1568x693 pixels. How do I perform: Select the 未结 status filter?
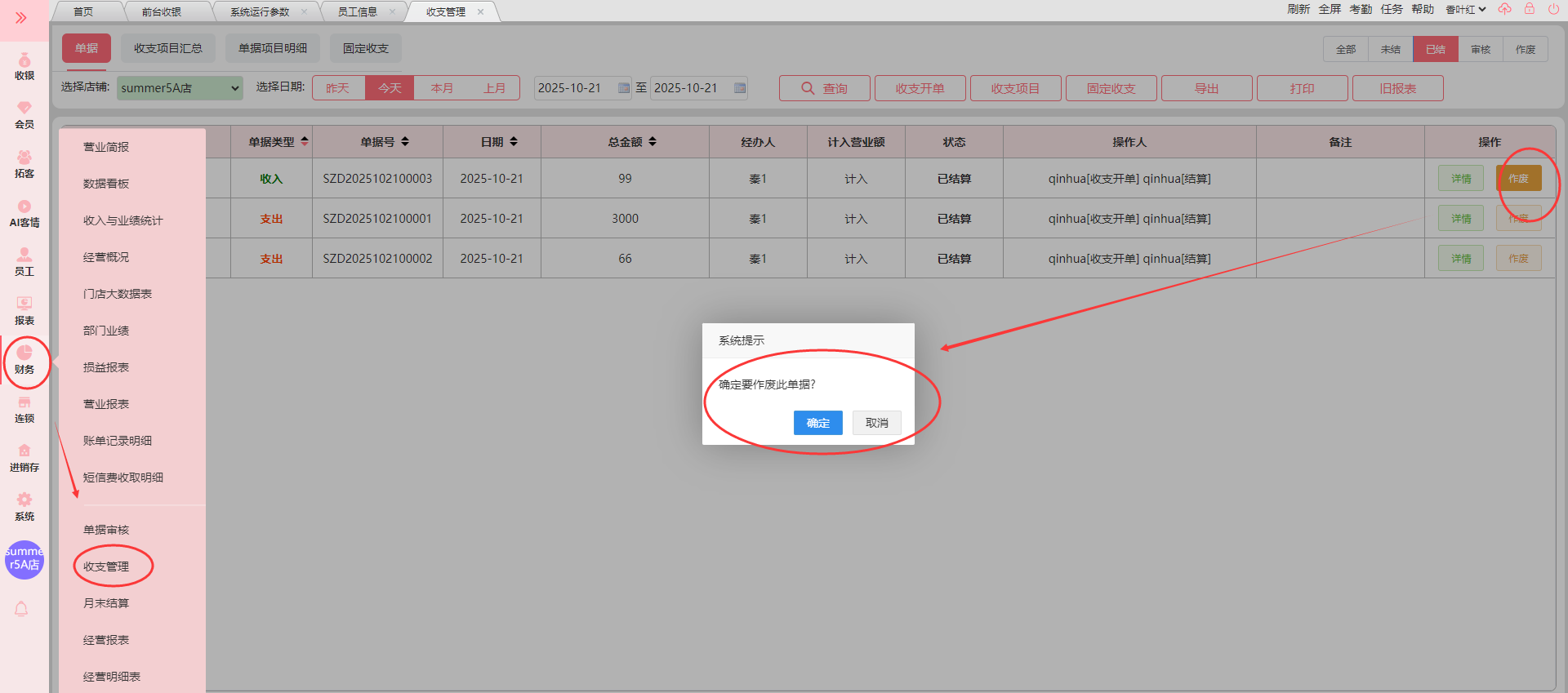pos(1390,50)
